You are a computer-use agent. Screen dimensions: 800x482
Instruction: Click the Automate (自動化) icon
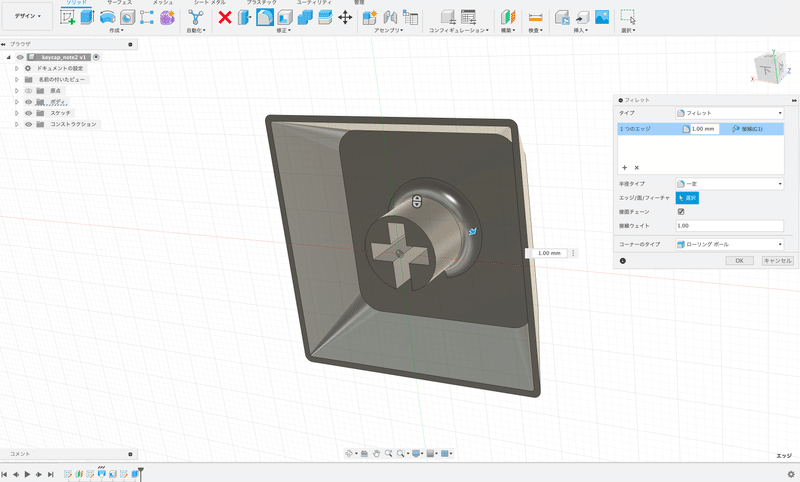coord(196,17)
